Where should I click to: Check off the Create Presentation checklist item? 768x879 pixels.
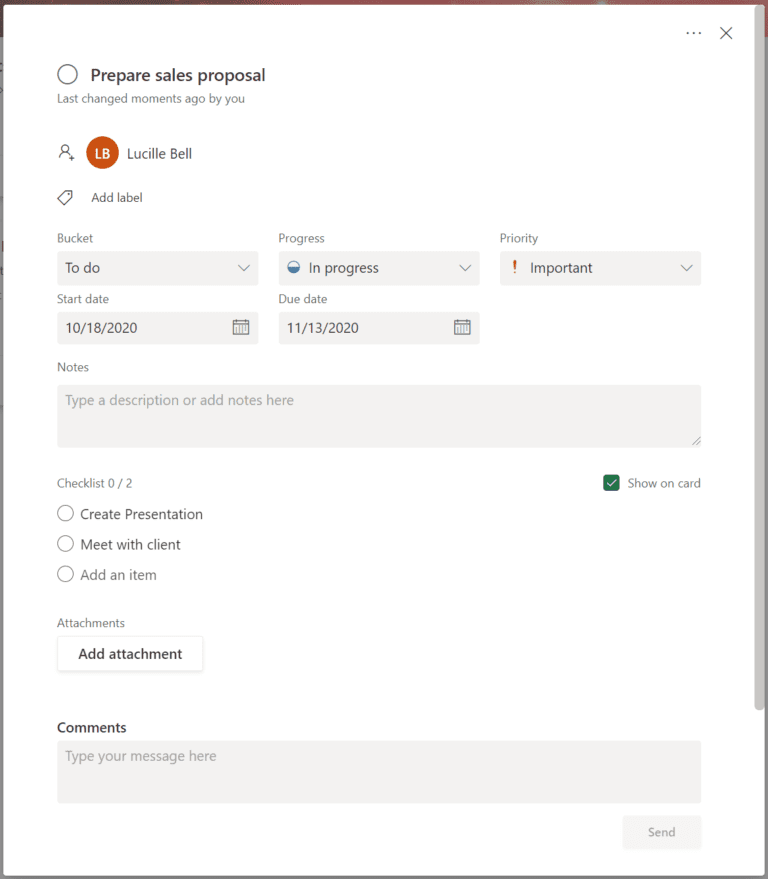(65, 513)
